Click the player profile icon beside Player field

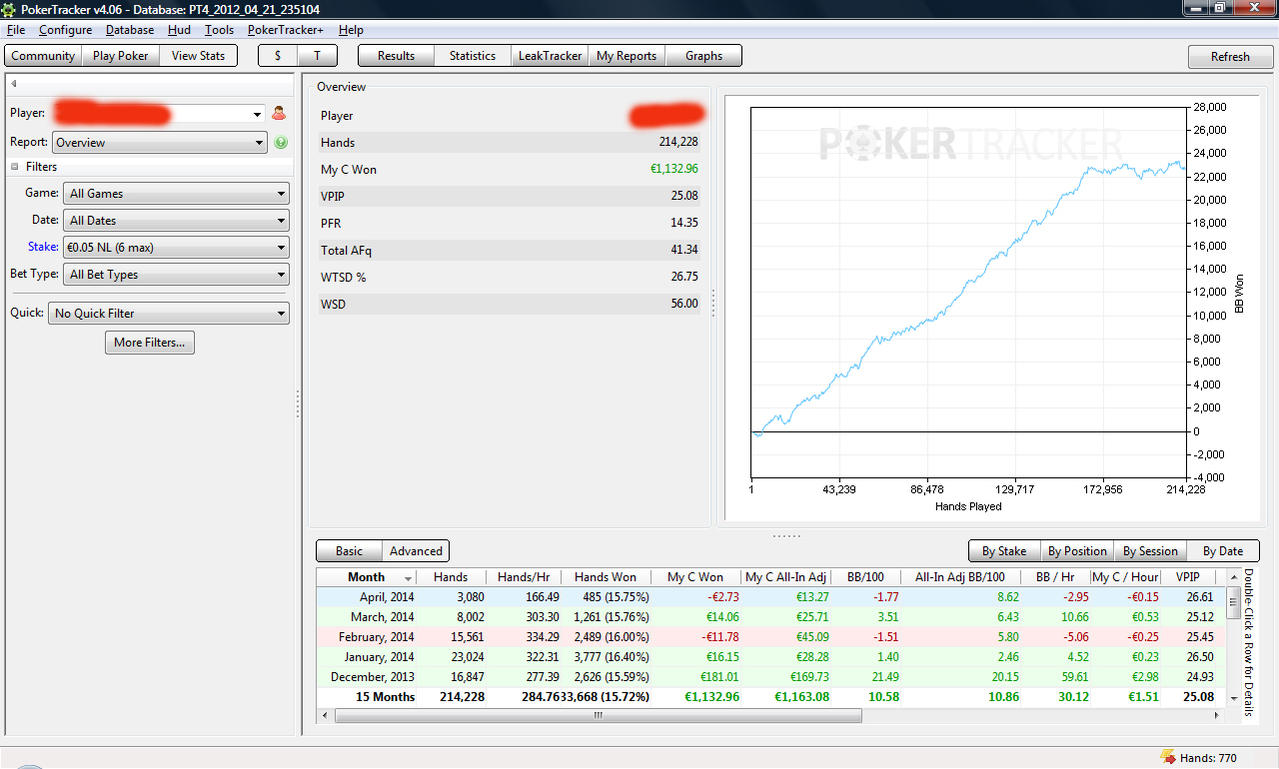pos(279,113)
